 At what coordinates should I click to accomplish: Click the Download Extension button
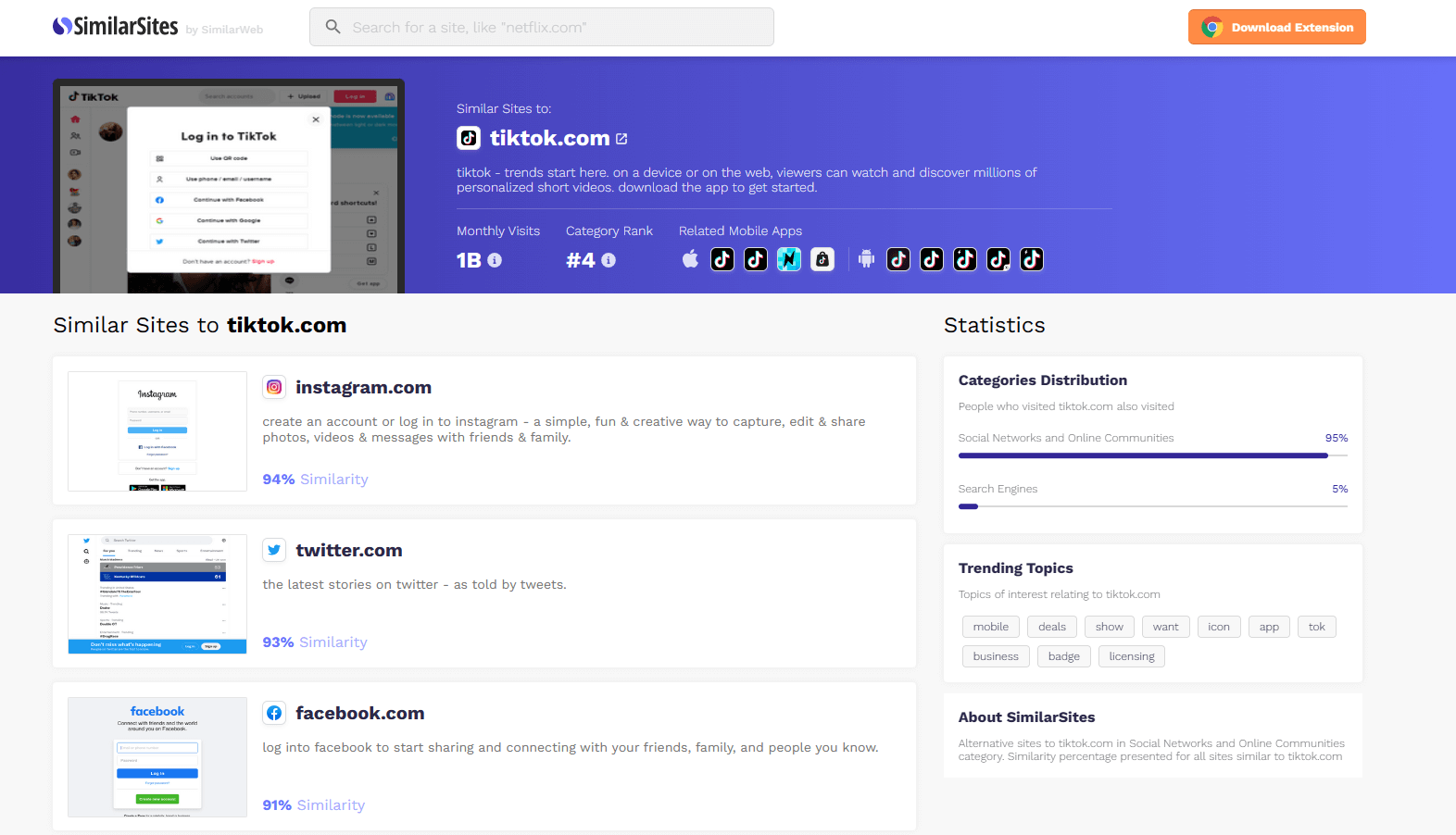tap(1277, 27)
